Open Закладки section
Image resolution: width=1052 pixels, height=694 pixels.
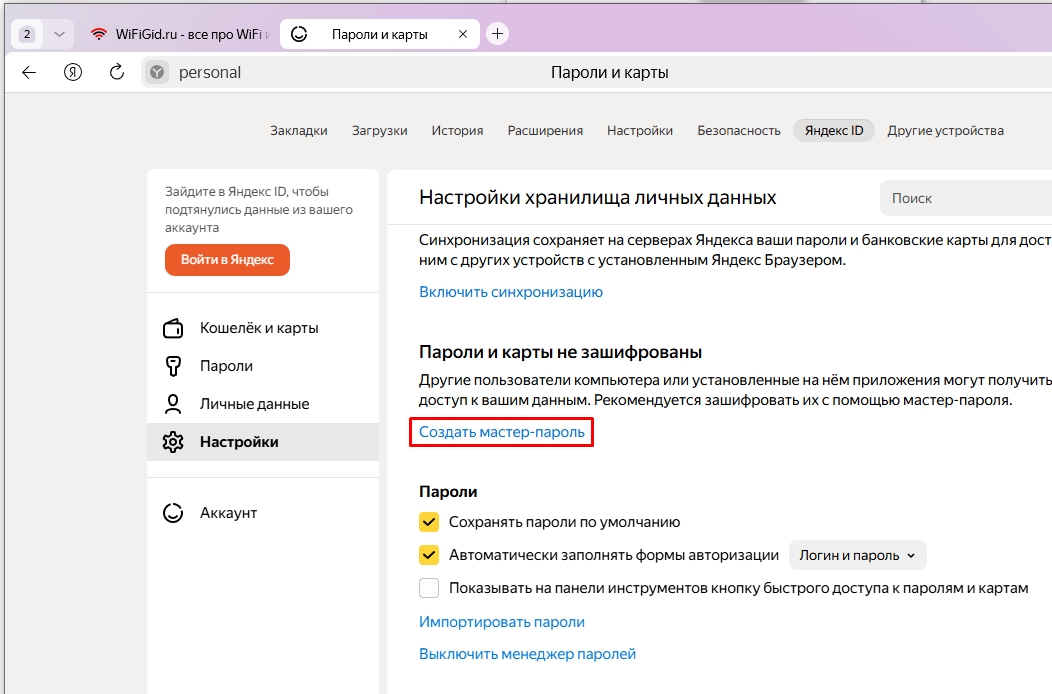point(299,131)
